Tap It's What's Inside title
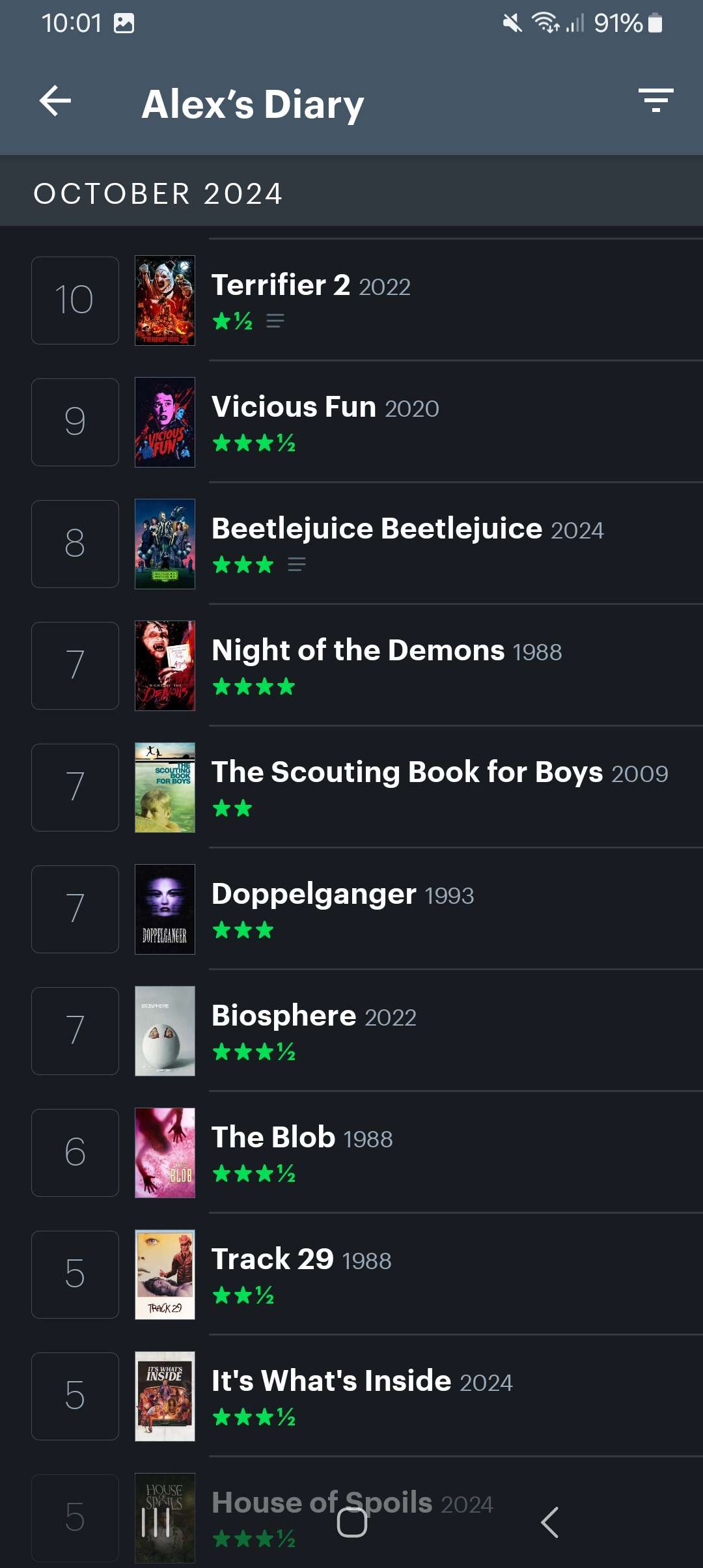The width and height of the screenshot is (703, 1568). point(331,1381)
